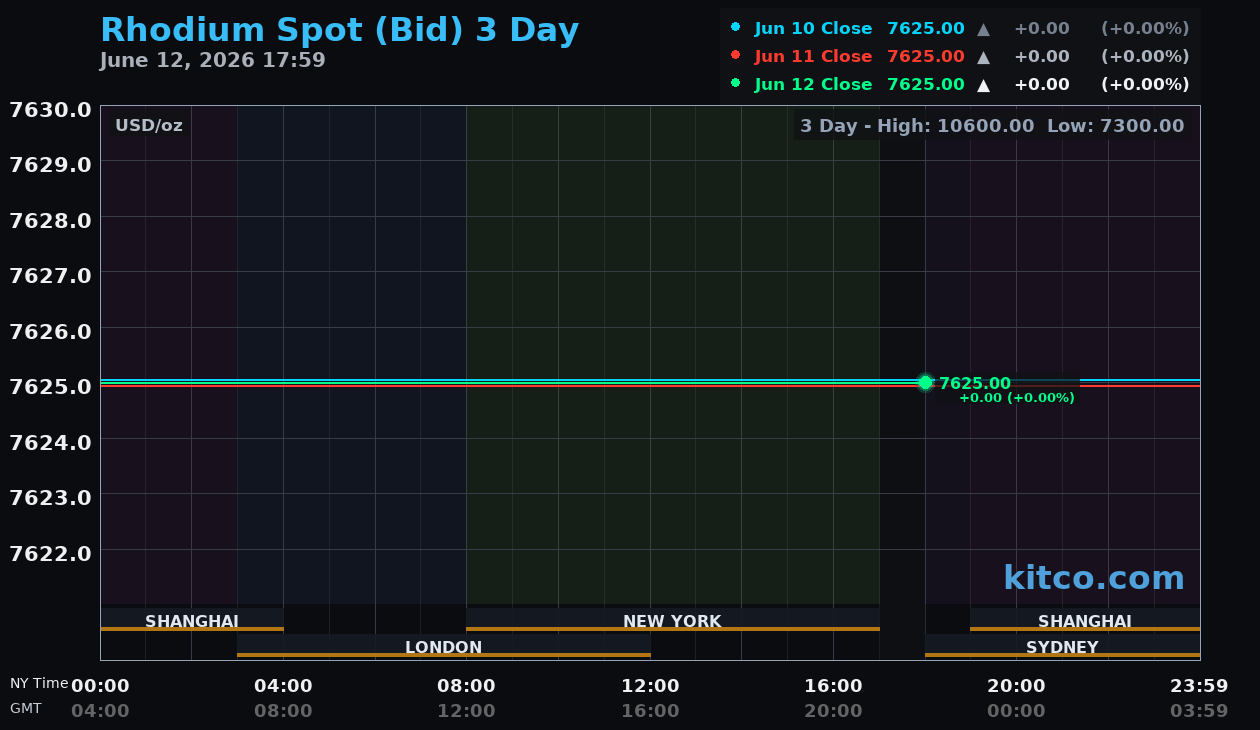The image size is (1260, 730).
Task: Click the Jun 10 up-arrow change indicator
Action: [984, 29]
